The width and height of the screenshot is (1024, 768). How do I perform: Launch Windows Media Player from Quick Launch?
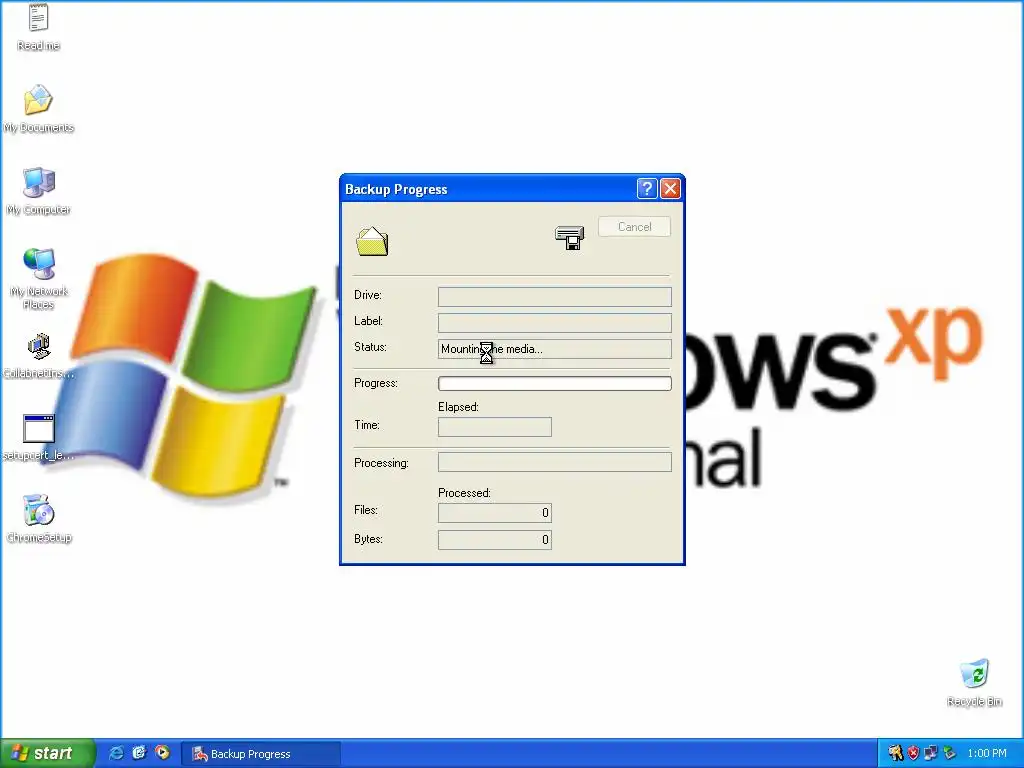tap(162, 753)
